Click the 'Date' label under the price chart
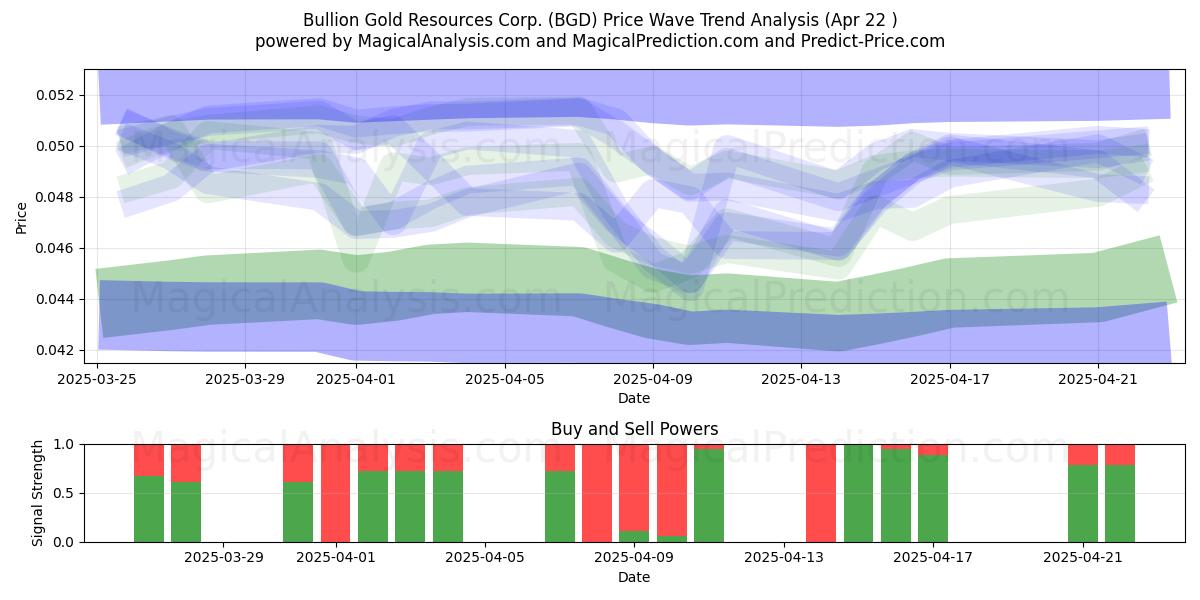Screen dimensions: 1200x600 (x=634, y=398)
